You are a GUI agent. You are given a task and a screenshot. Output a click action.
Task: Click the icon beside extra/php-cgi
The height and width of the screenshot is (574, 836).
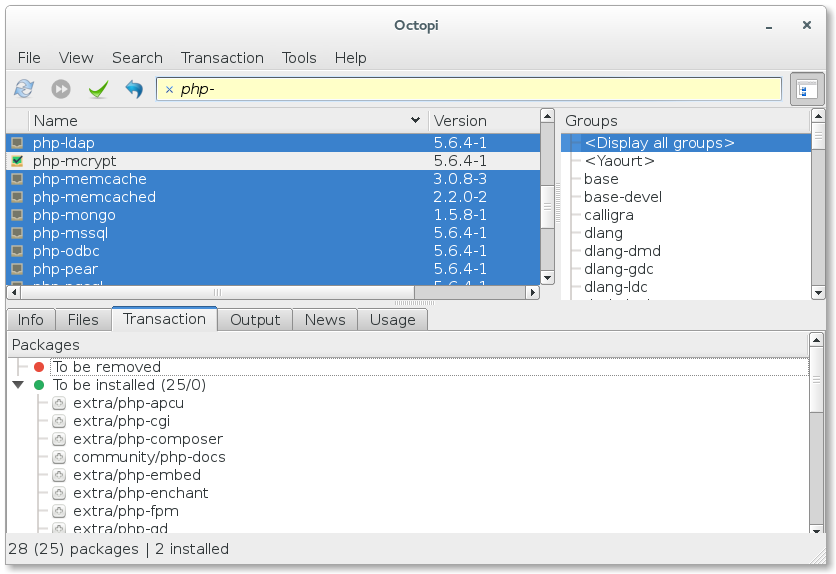59,421
